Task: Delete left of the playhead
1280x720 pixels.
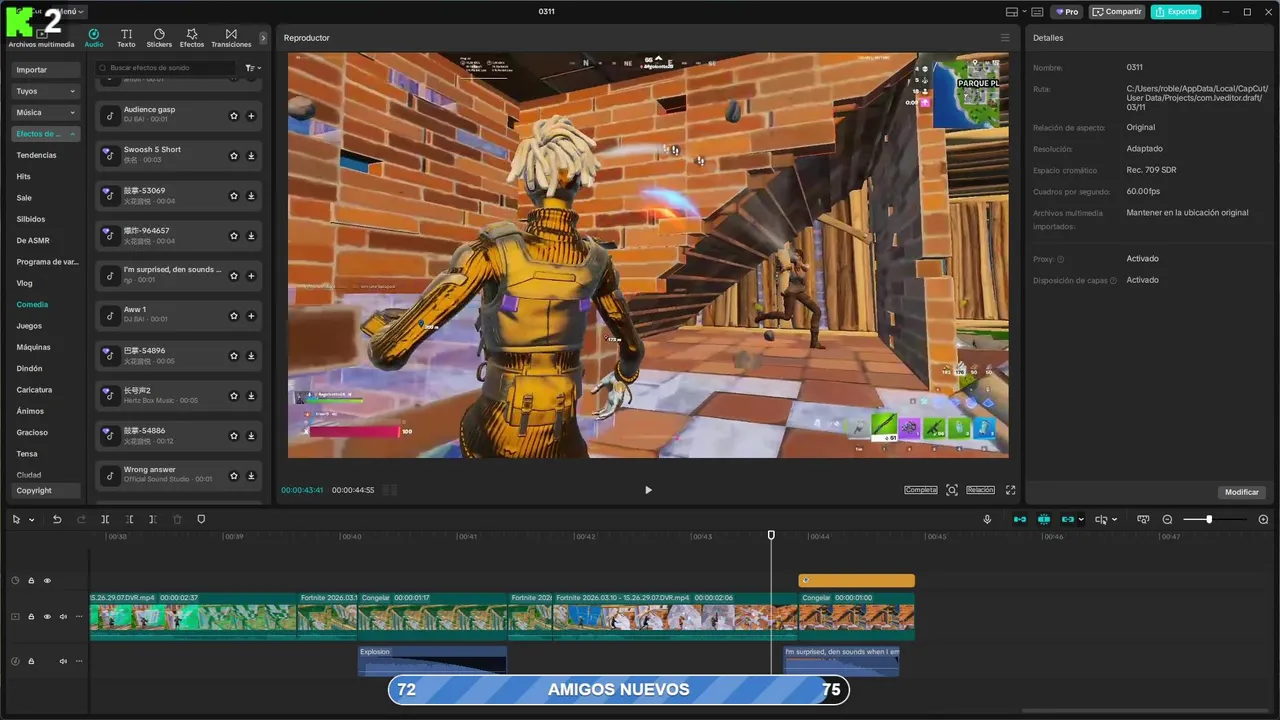Action: pyautogui.click(x=129, y=520)
